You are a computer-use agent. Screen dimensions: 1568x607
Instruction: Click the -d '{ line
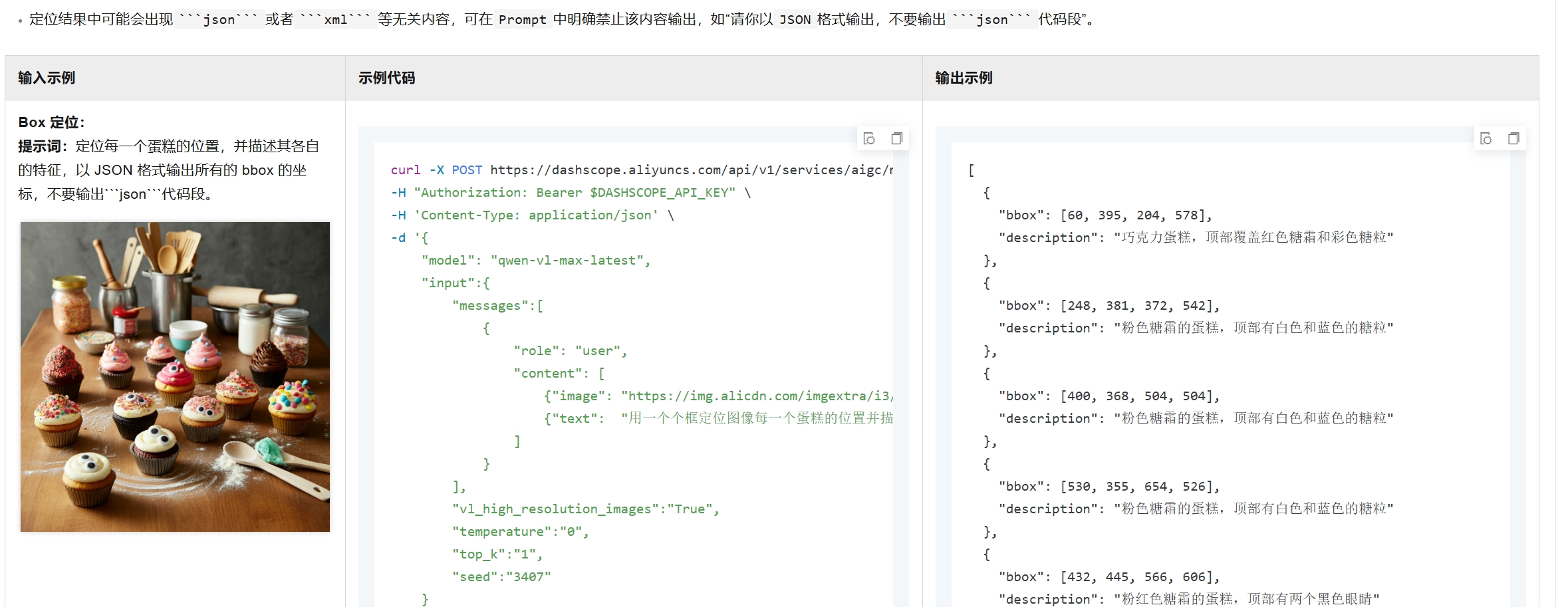point(410,238)
